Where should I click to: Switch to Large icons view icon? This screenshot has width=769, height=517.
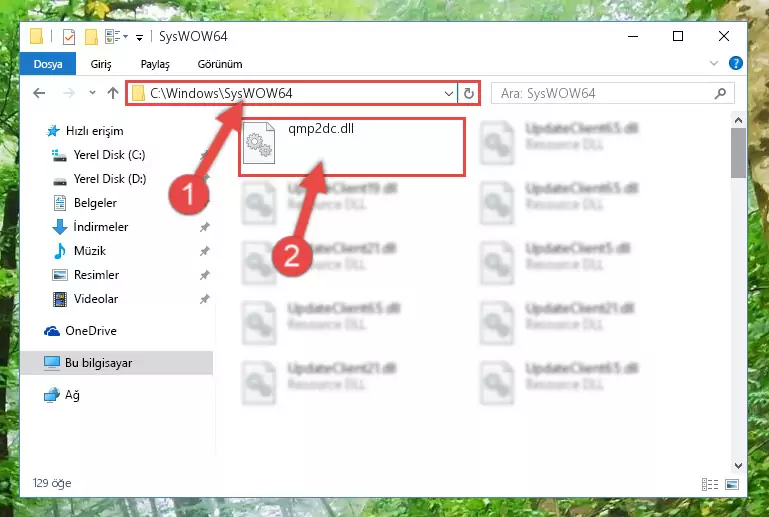(732, 485)
